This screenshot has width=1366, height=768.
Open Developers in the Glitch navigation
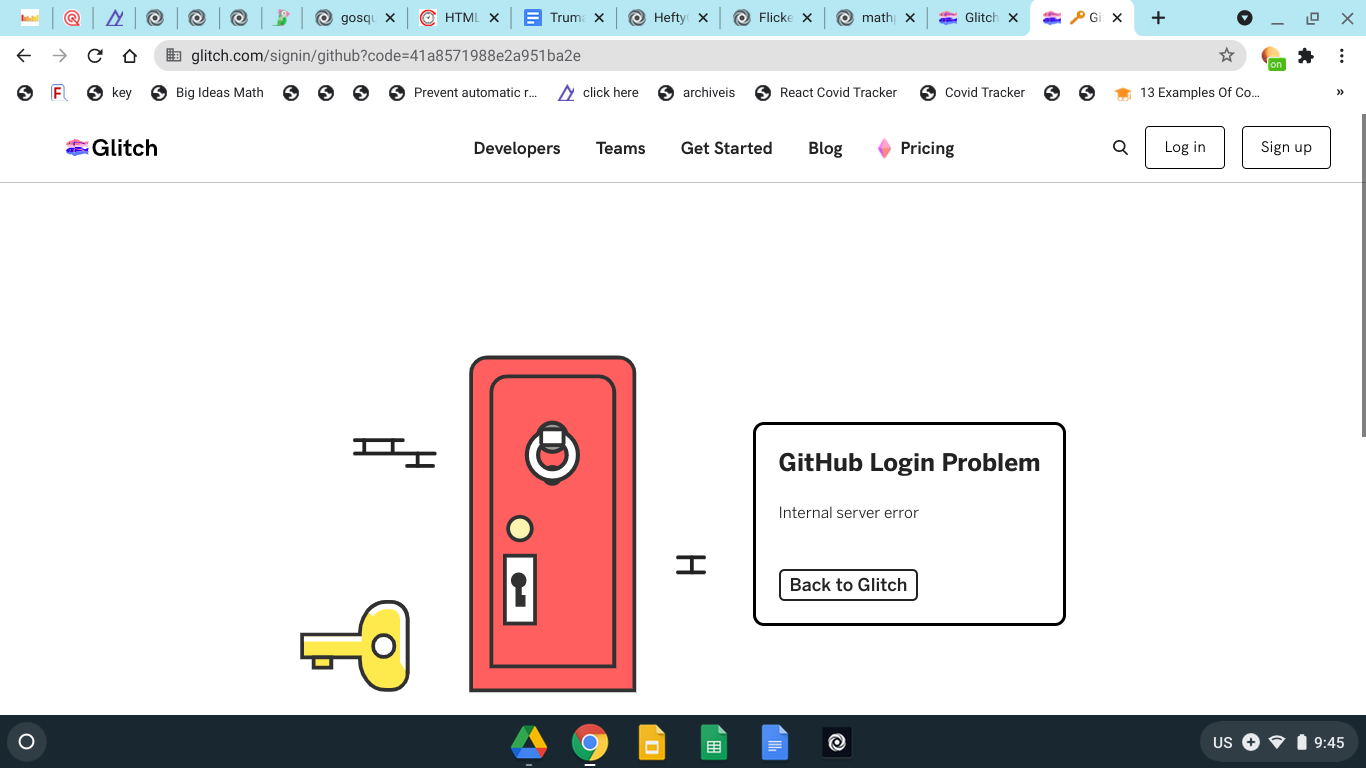click(x=517, y=148)
